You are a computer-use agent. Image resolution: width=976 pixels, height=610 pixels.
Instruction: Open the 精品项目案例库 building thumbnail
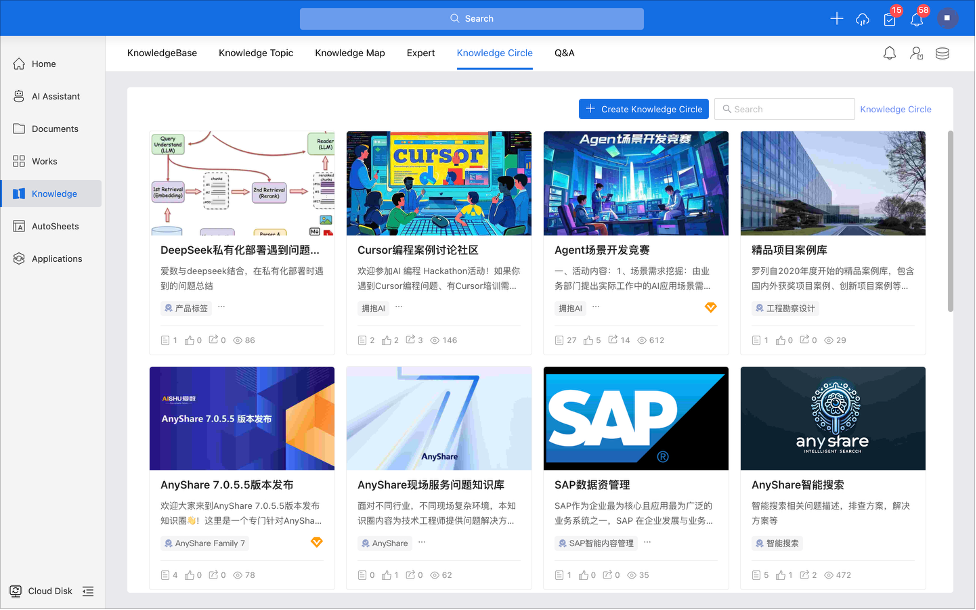click(832, 183)
